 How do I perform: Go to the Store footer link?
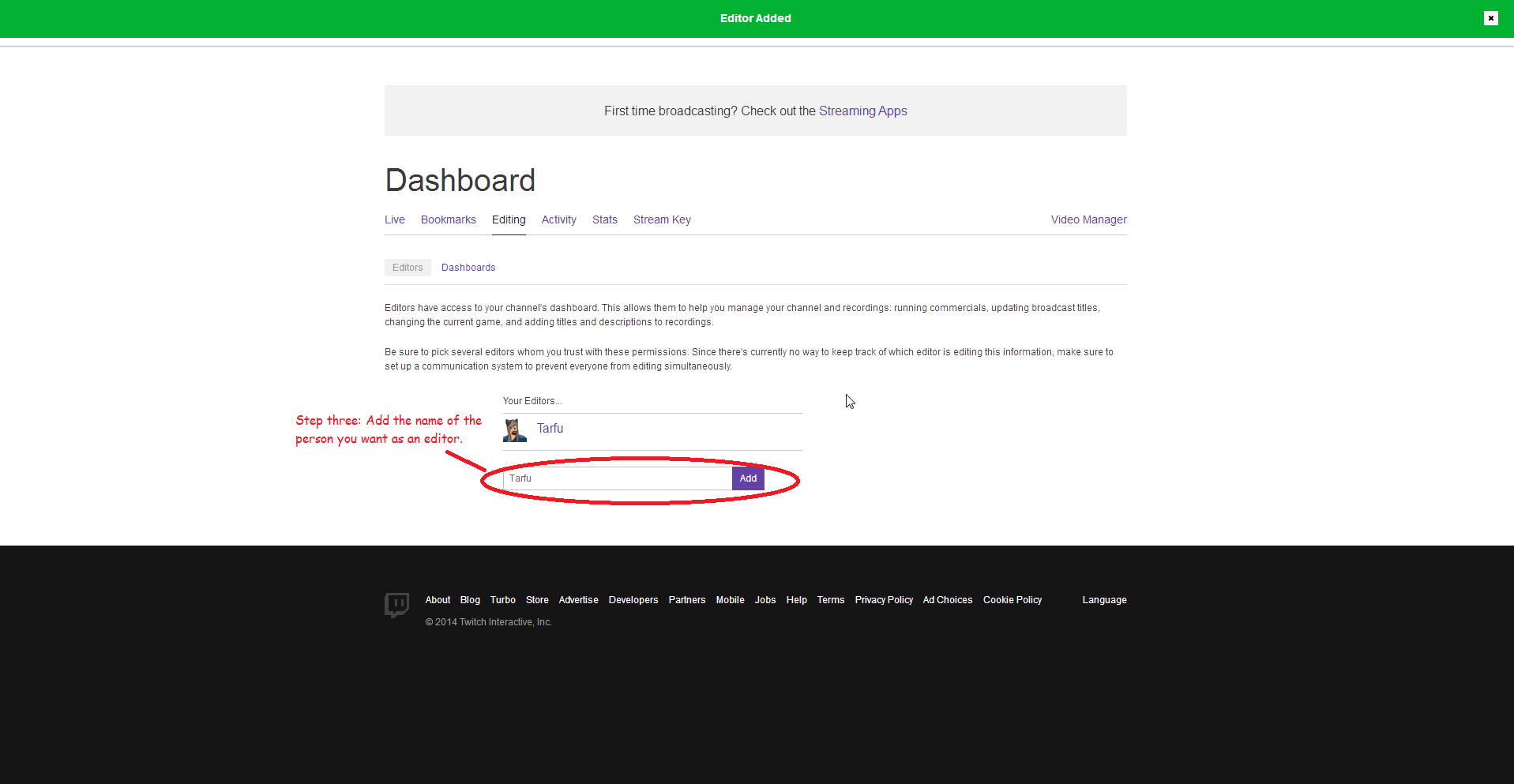click(537, 600)
